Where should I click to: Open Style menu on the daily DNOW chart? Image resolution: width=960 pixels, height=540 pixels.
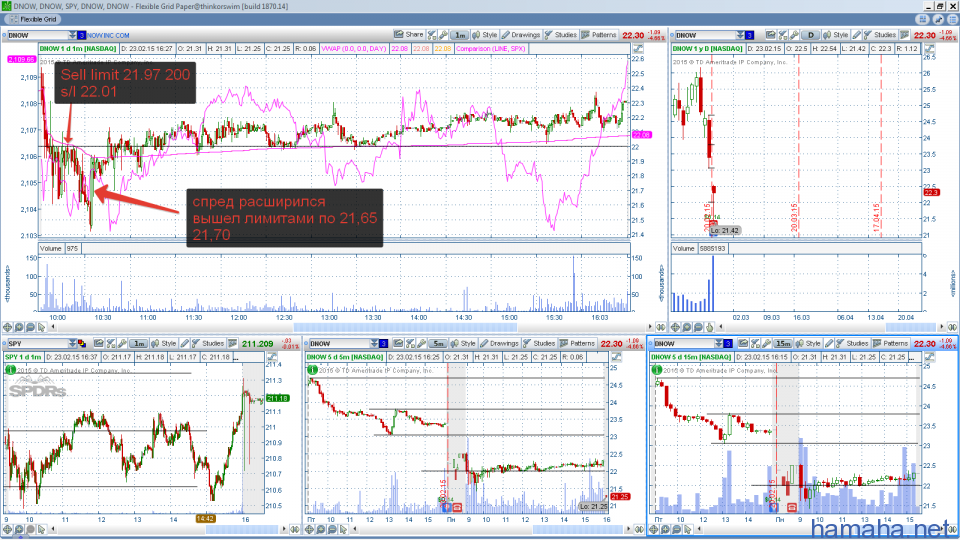point(836,35)
